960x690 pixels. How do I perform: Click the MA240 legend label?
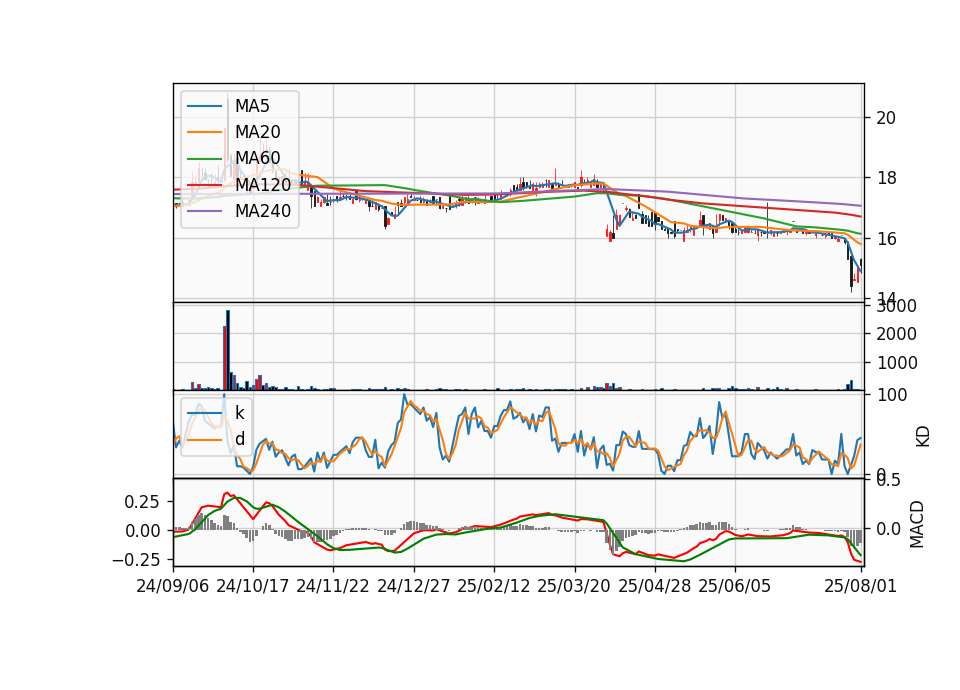(x=263, y=211)
